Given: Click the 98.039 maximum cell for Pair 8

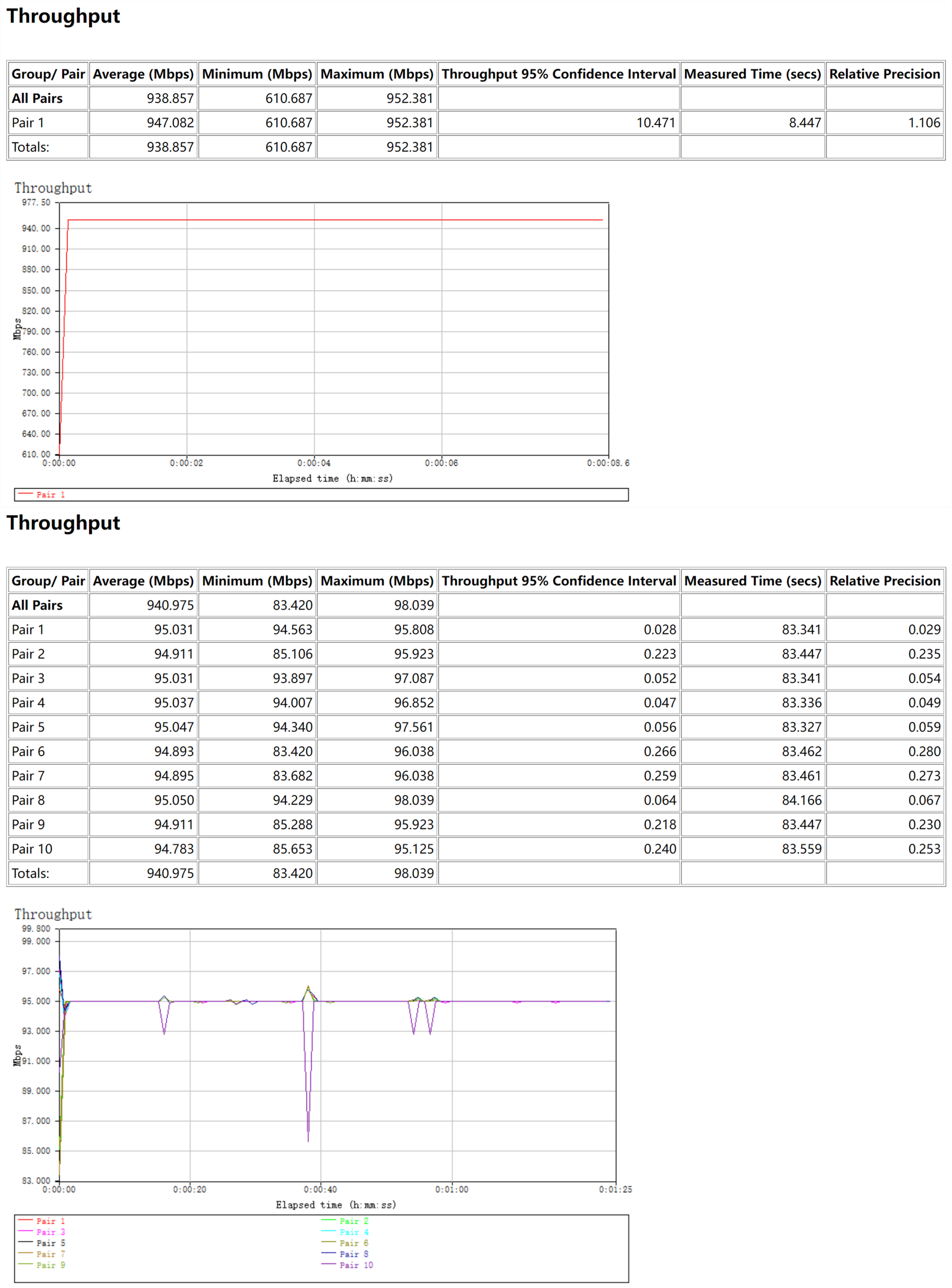Looking at the screenshot, I should (413, 800).
